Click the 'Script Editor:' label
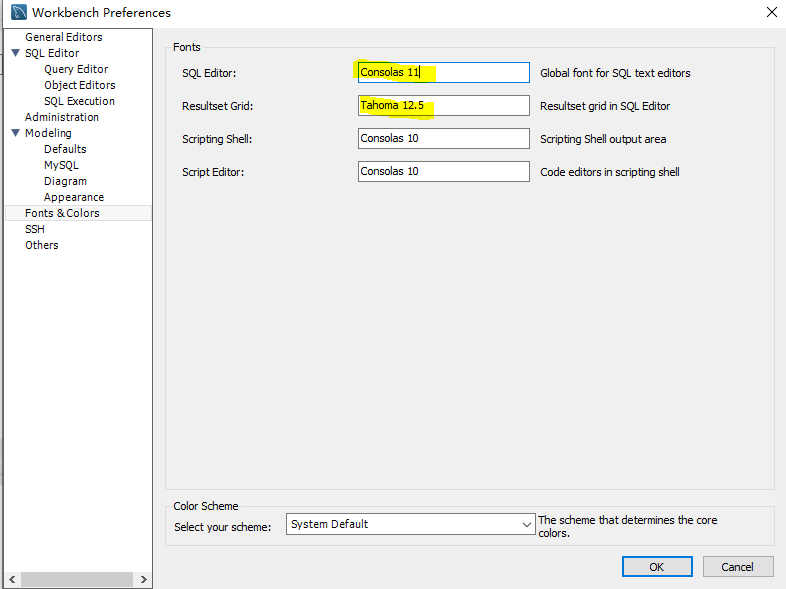The width and height of the screenshot is (786, 589). pos(213,172)
